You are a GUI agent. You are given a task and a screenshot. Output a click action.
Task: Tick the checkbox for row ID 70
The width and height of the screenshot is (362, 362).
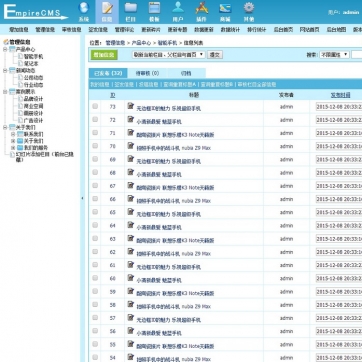point(95,146)
